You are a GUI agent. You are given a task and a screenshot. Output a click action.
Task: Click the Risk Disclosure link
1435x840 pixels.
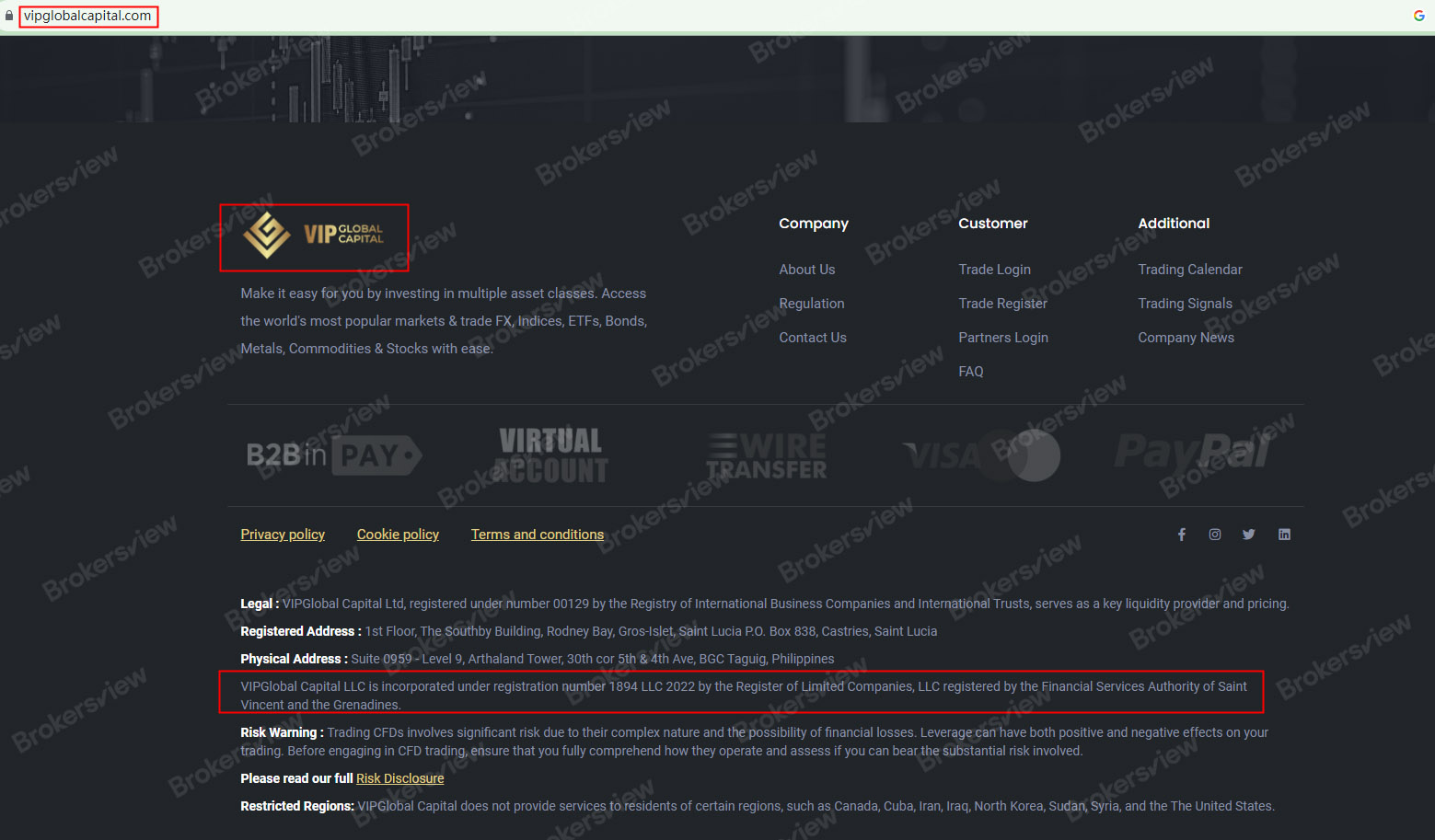pos(399,777)
